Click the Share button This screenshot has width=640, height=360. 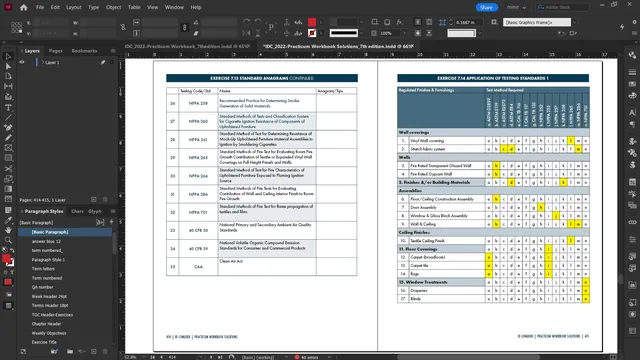487,7
